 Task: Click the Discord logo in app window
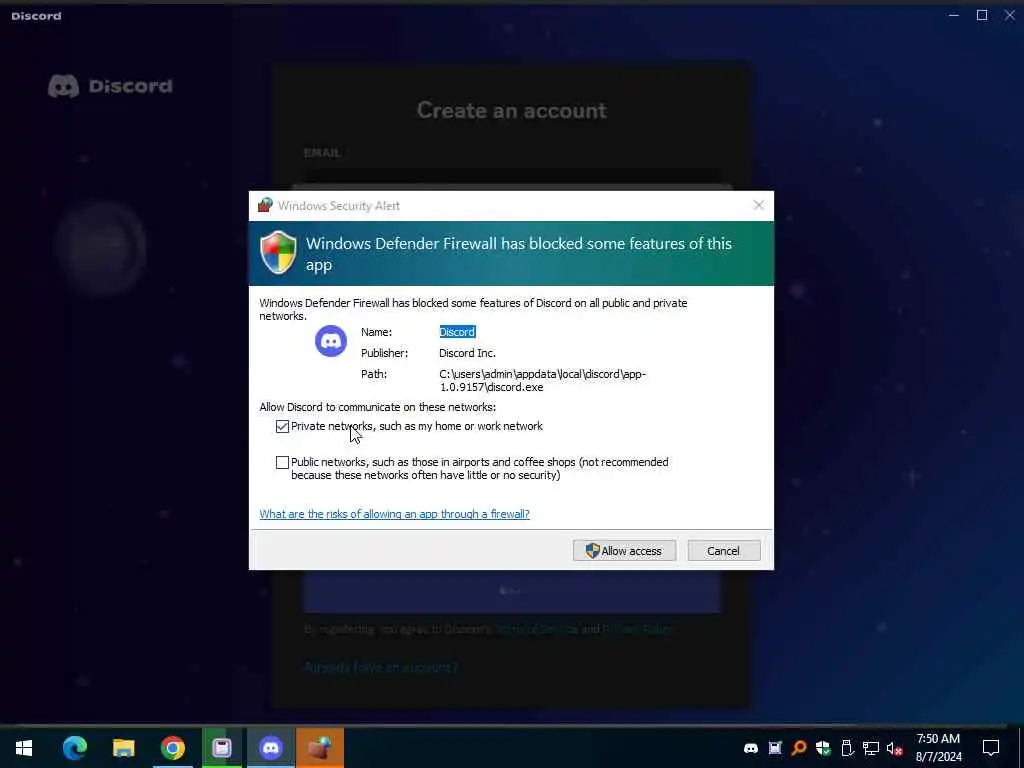point(110,86)
